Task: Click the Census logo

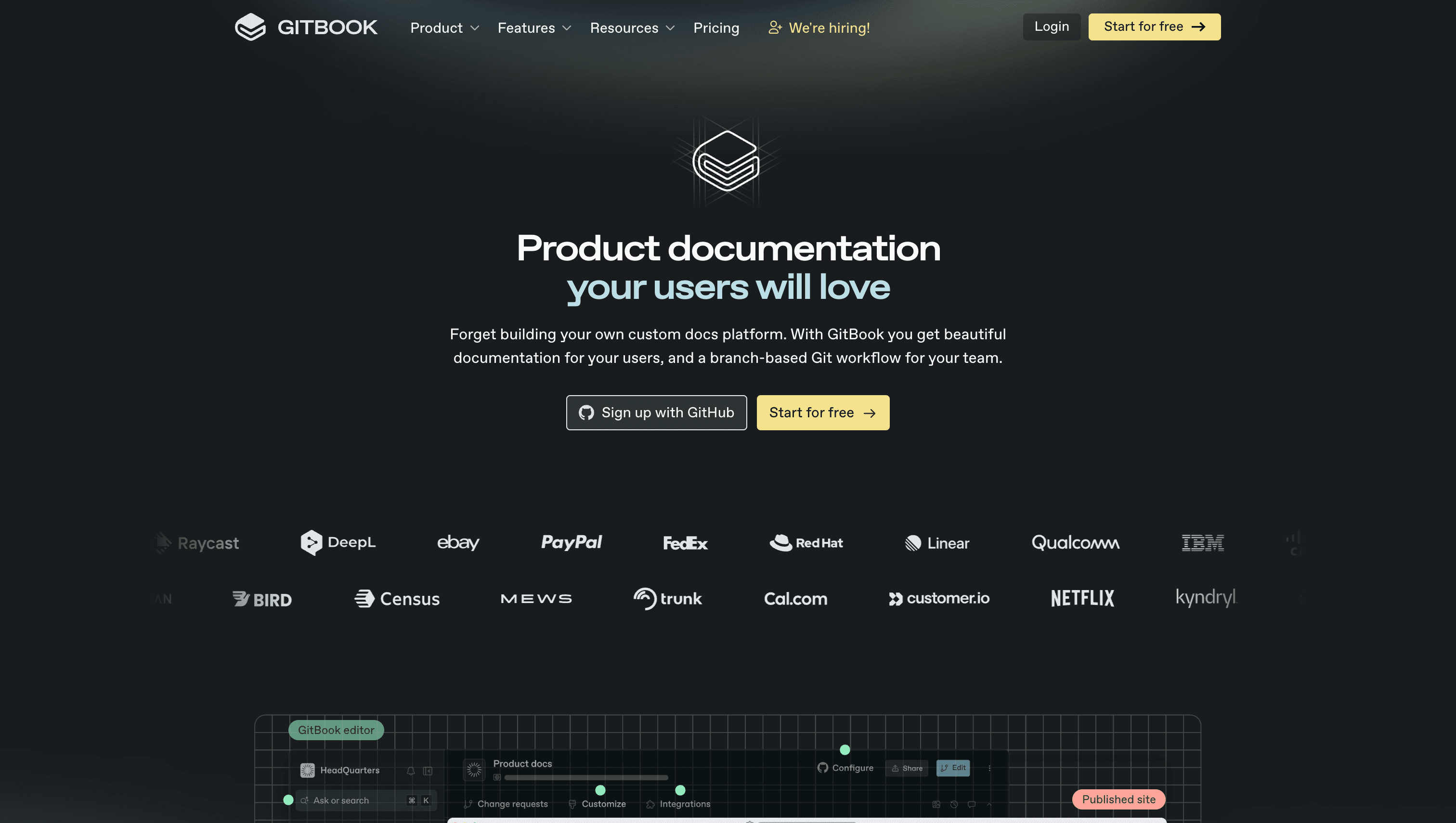Action: pyautogui.click(x=397, y=599)
